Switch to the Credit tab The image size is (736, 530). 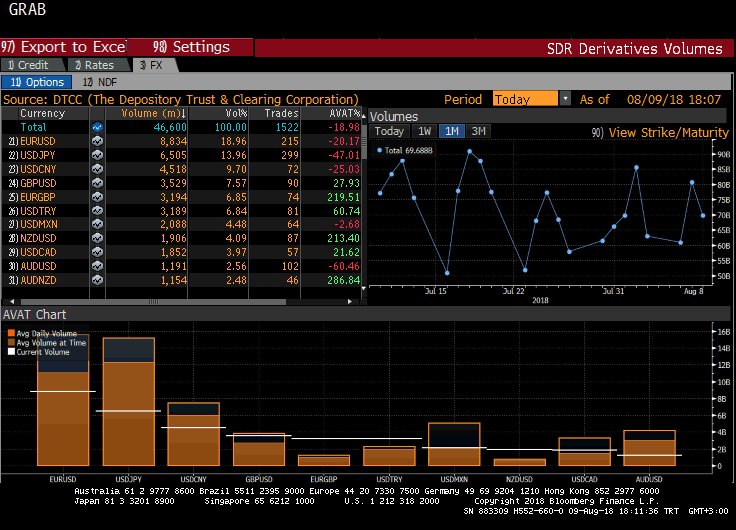29,65
